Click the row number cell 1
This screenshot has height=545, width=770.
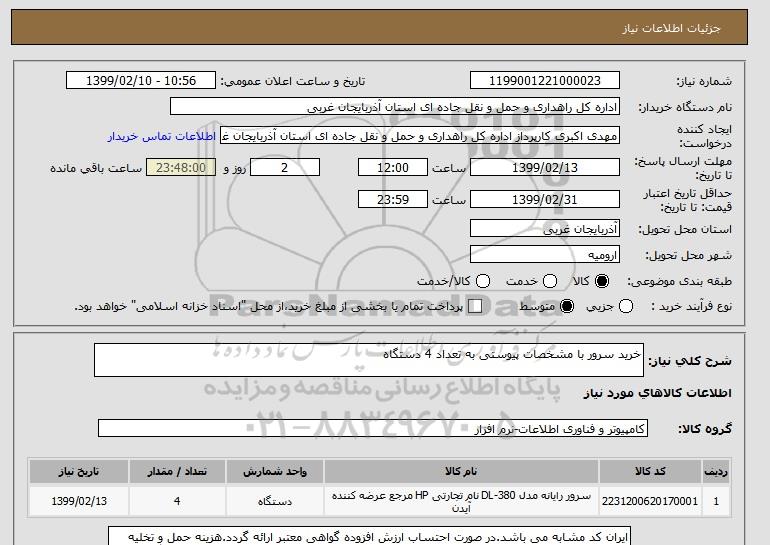716,501
